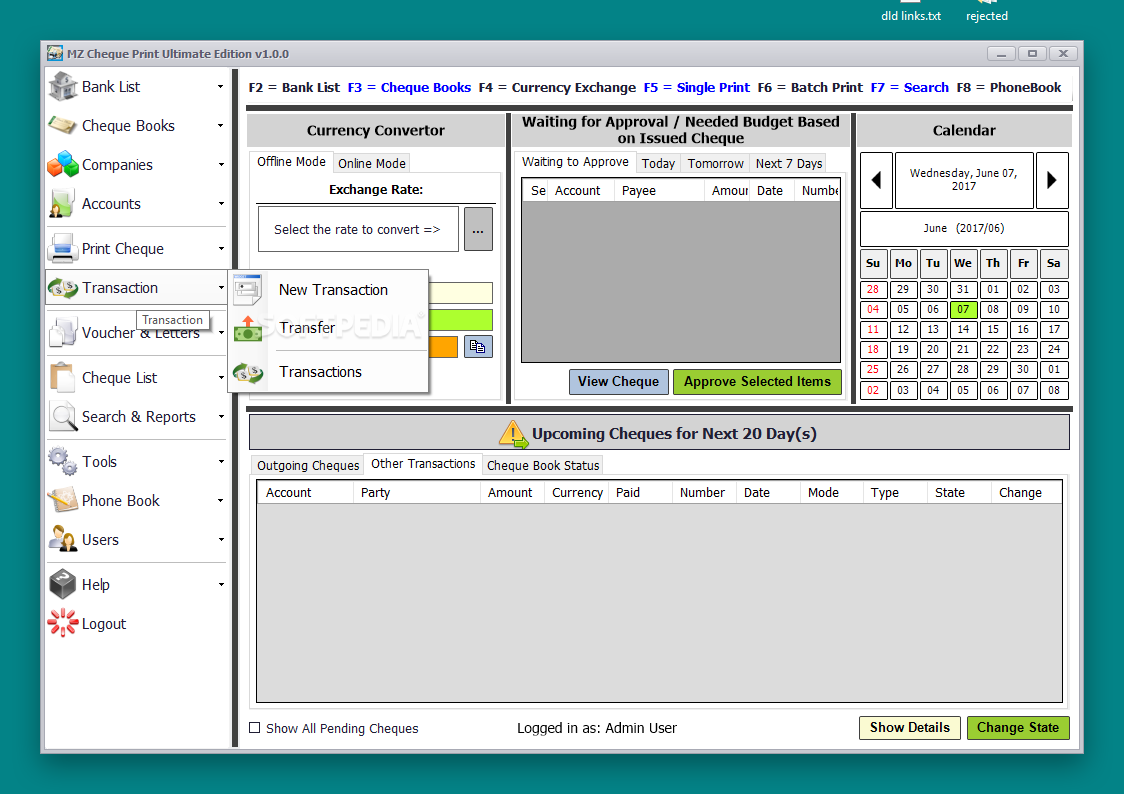The image size is (1124, 794).
Task: Expand the Bank List dropdown arrow
Action: [221, 87]
